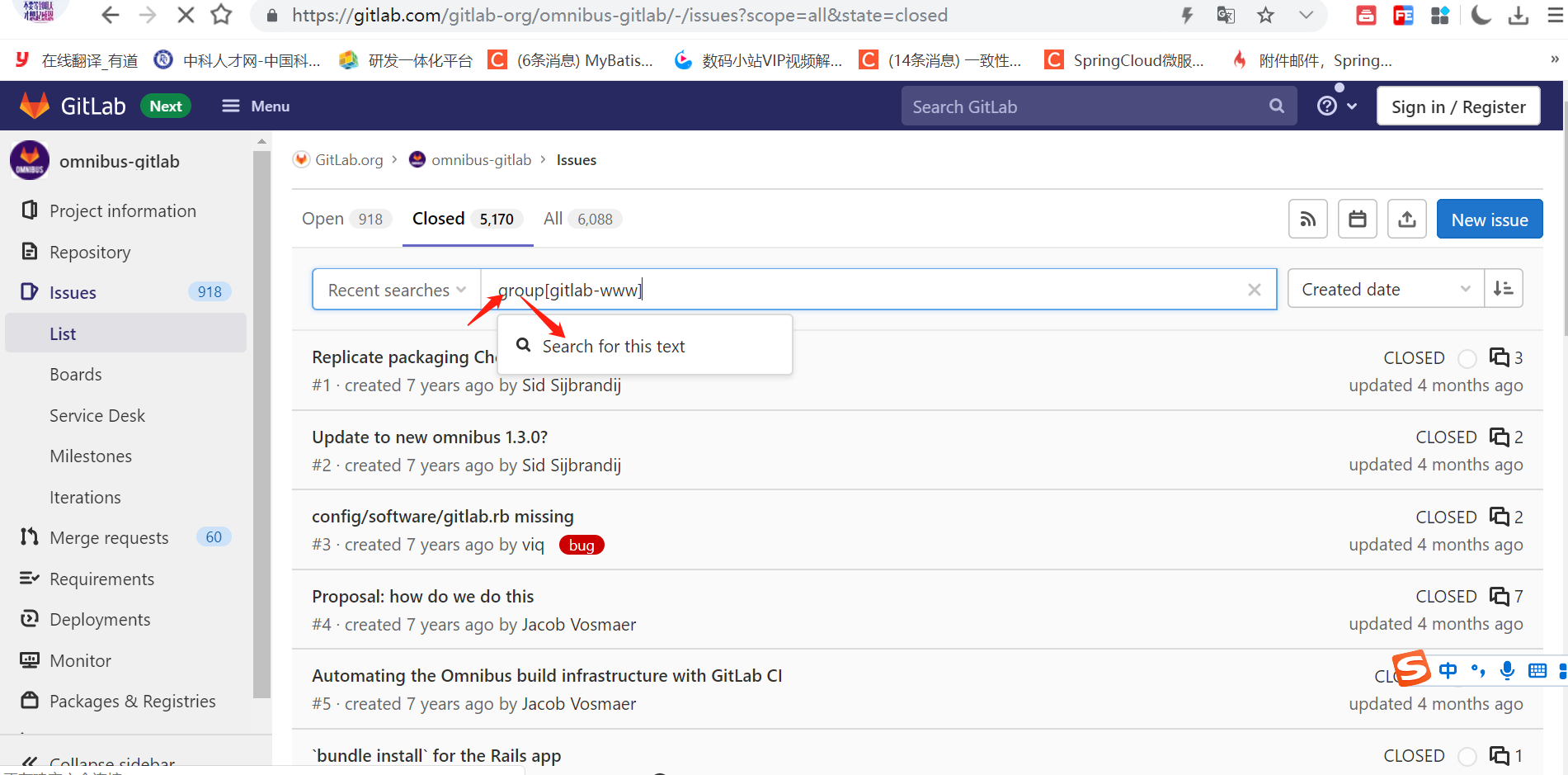Screen dimensions: 1568x775
Task: Open Project information in sidebar
Action: tap(123, 211)
